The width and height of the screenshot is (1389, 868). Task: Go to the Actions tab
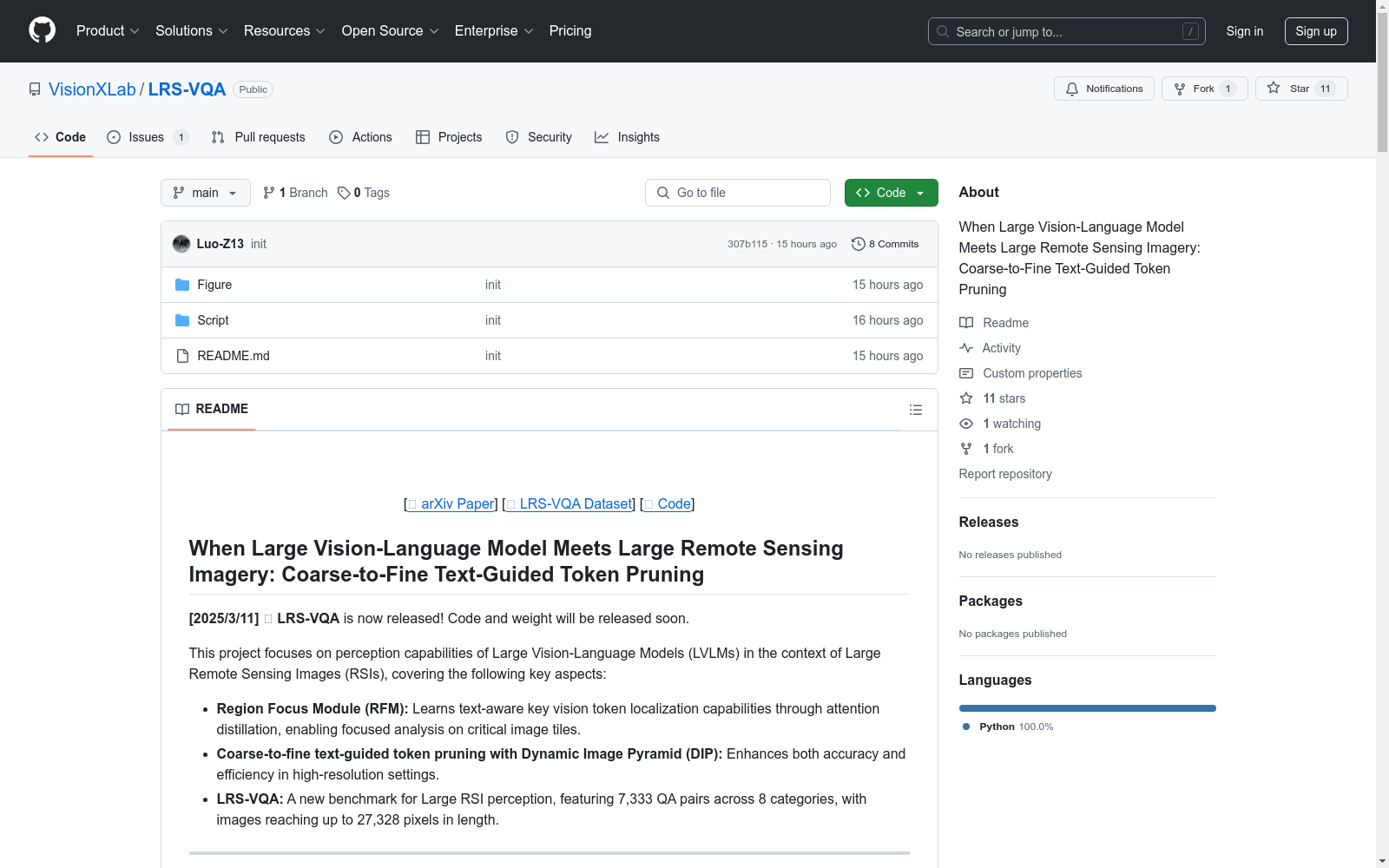coord(361,137)
